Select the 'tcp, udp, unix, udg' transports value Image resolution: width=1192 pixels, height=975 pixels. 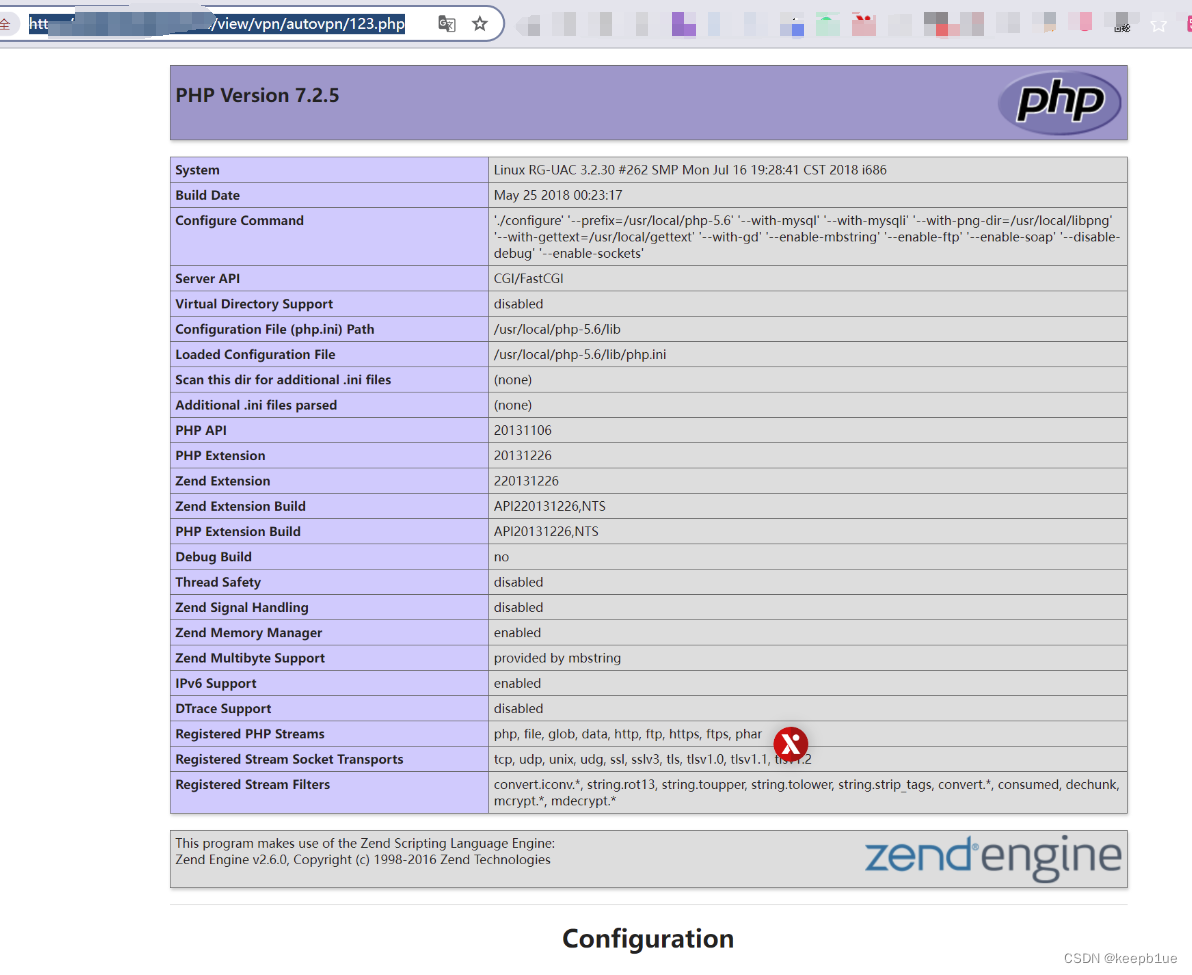point(652,760)
